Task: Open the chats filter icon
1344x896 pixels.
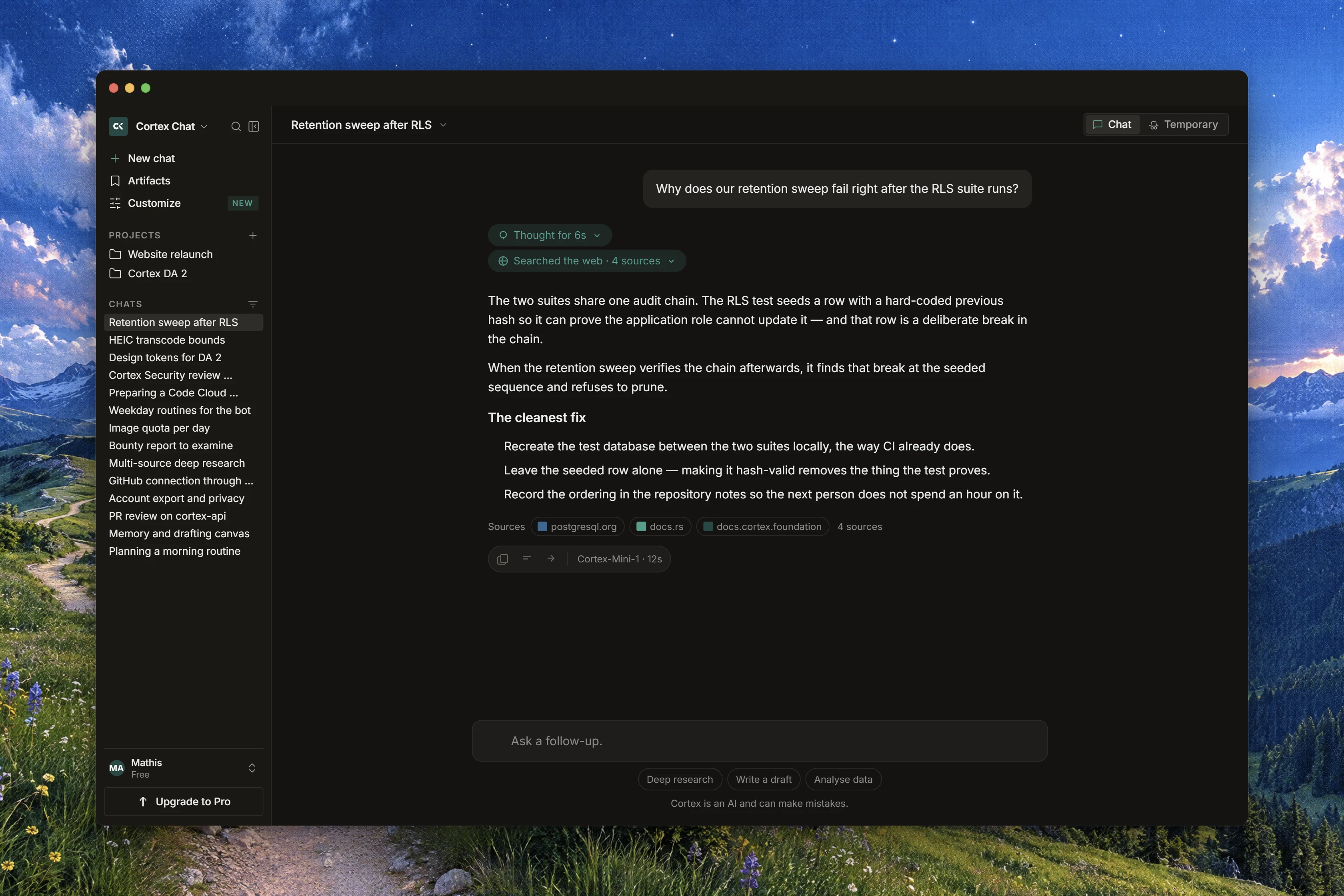Action: pyautogui.click(x=252, y=304)
